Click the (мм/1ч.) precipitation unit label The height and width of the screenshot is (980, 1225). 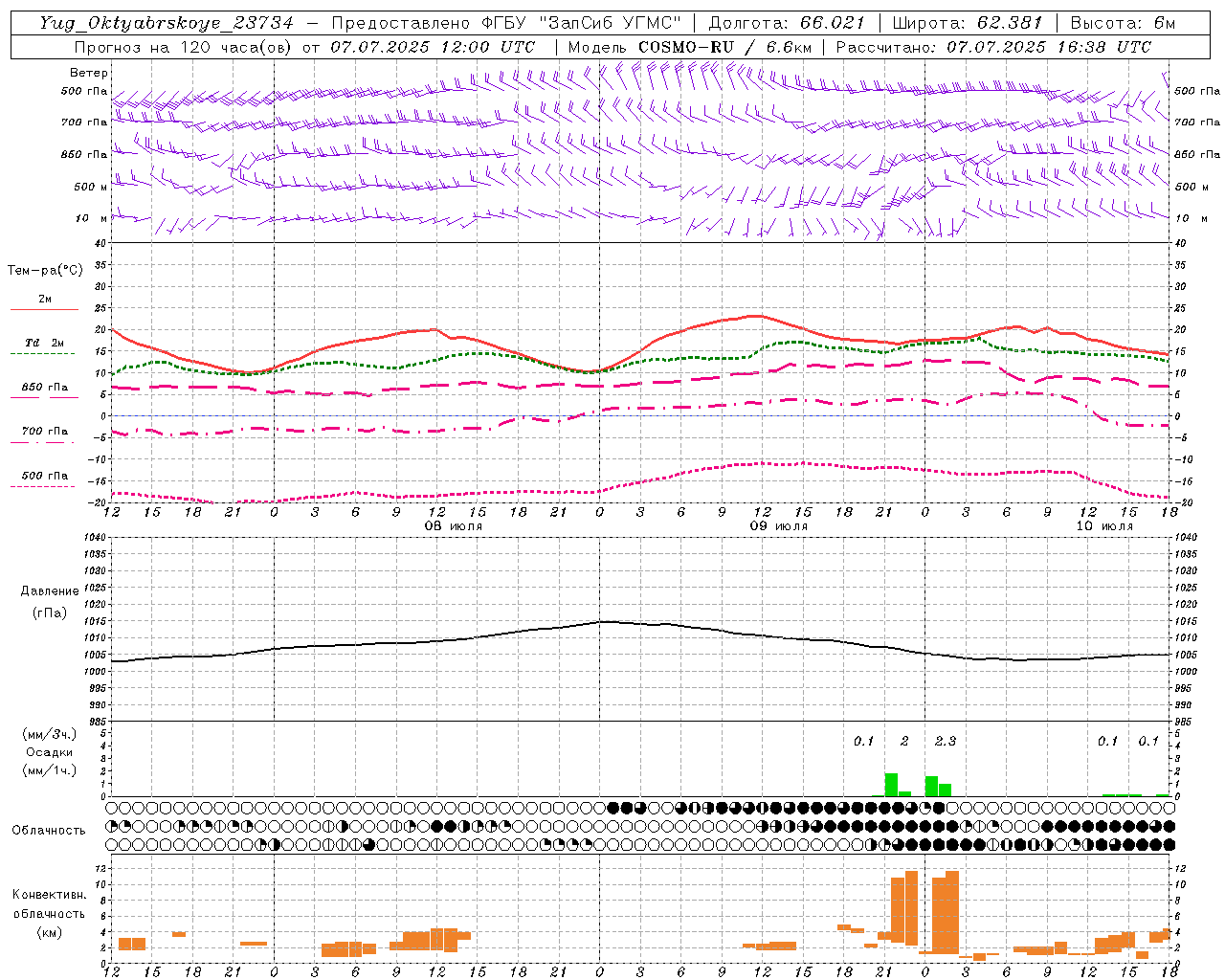click(x=49, y=770)
